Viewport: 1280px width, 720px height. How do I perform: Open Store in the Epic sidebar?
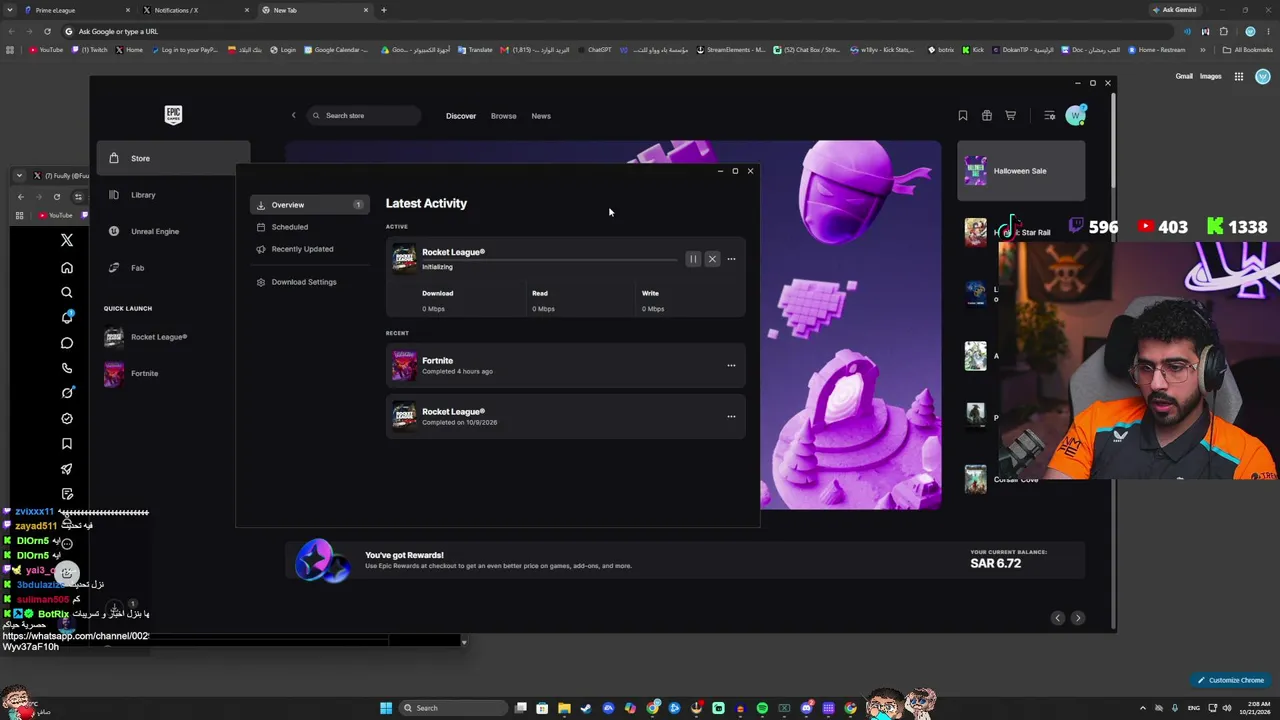pos(173,158)
